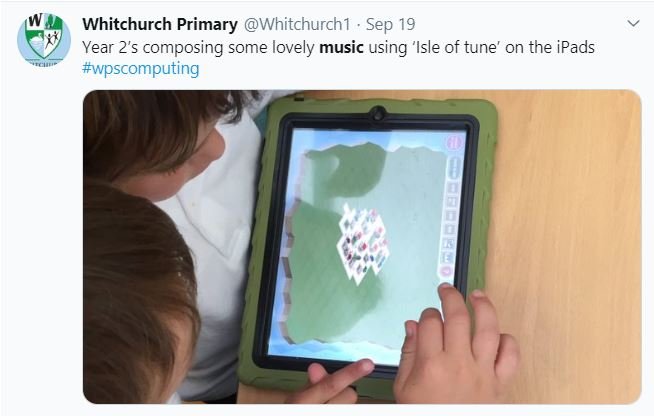654x416 pixels.
Task: Tap the pink round button at the toolbar's end
Action: tap(446, 271)
